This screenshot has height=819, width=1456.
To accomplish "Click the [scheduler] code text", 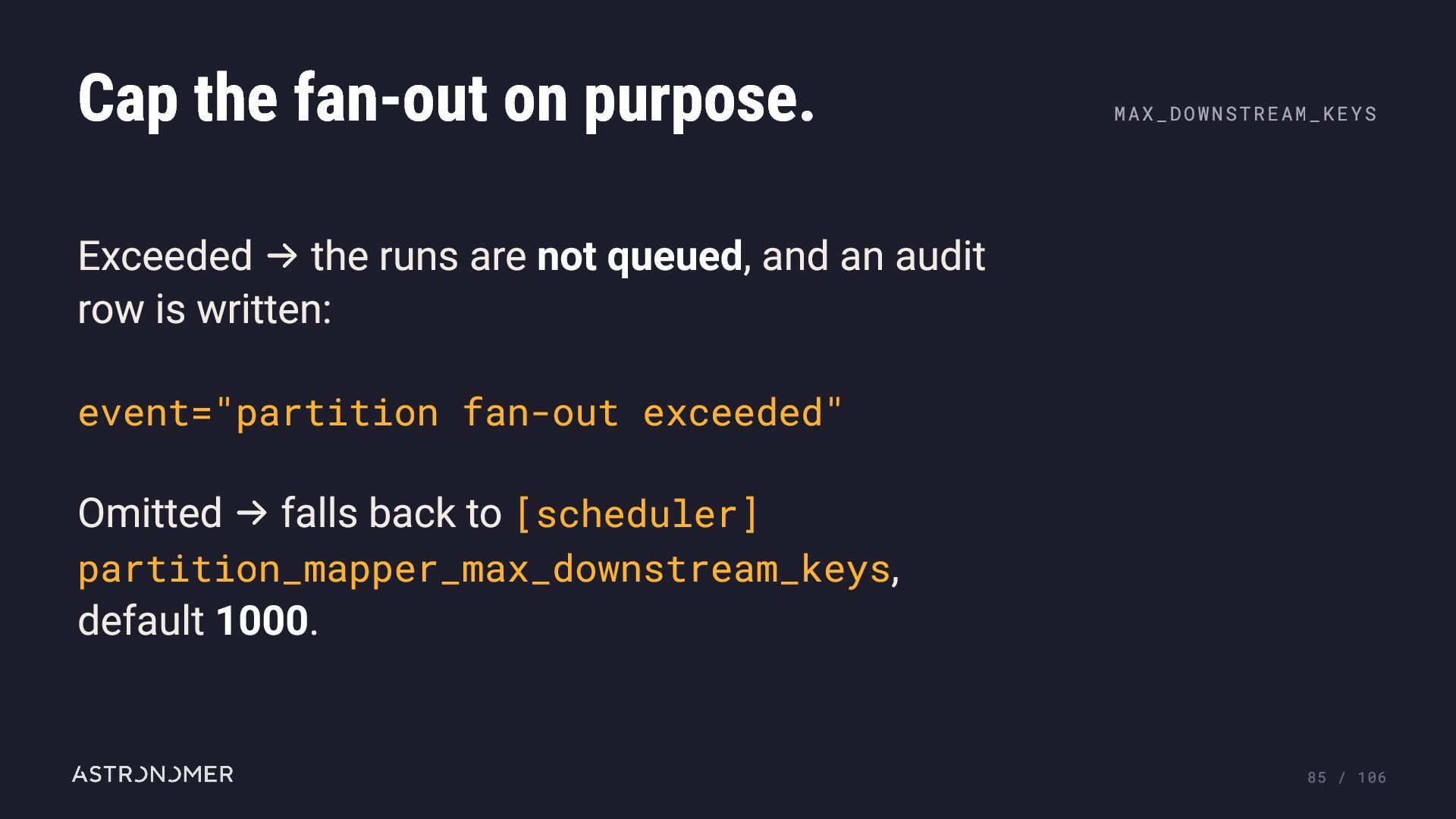I will [x=637, y=514].
